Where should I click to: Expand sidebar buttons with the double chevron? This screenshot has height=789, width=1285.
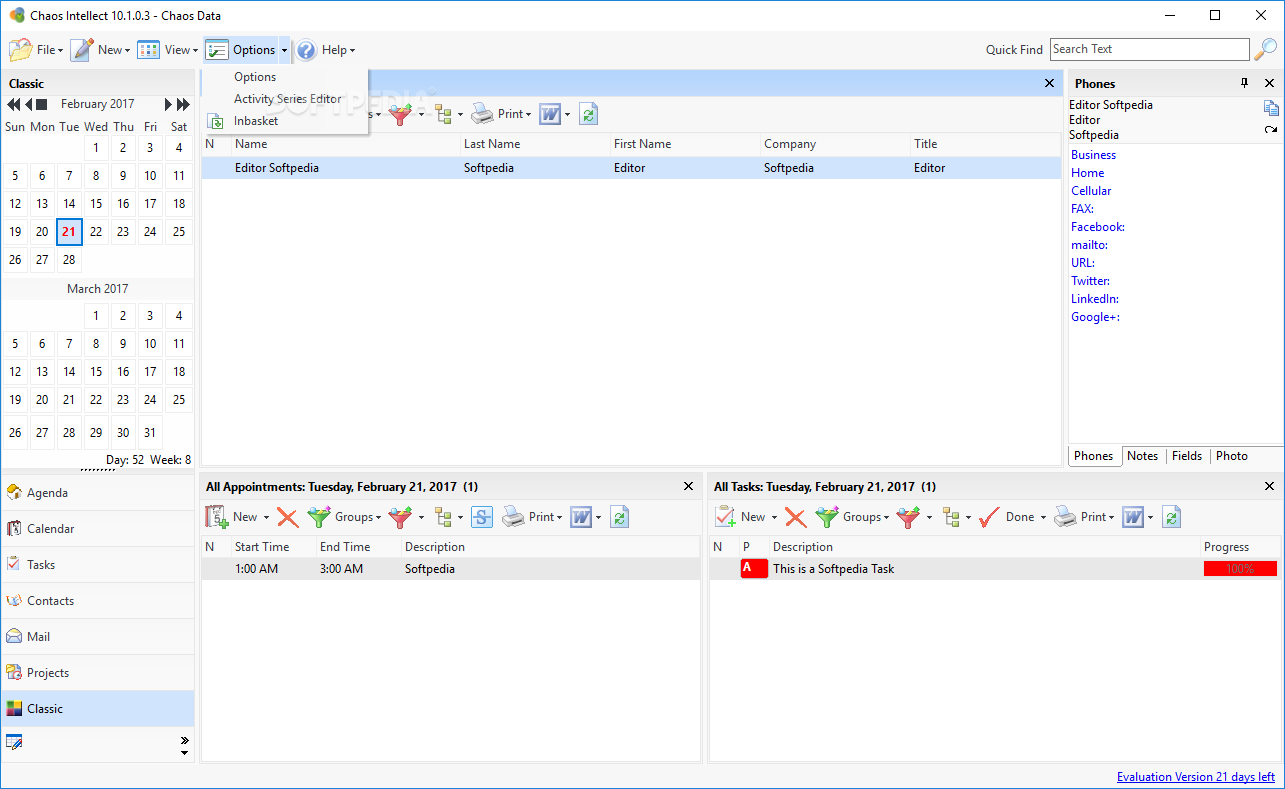pyautogui.click(x=184, y=740)
